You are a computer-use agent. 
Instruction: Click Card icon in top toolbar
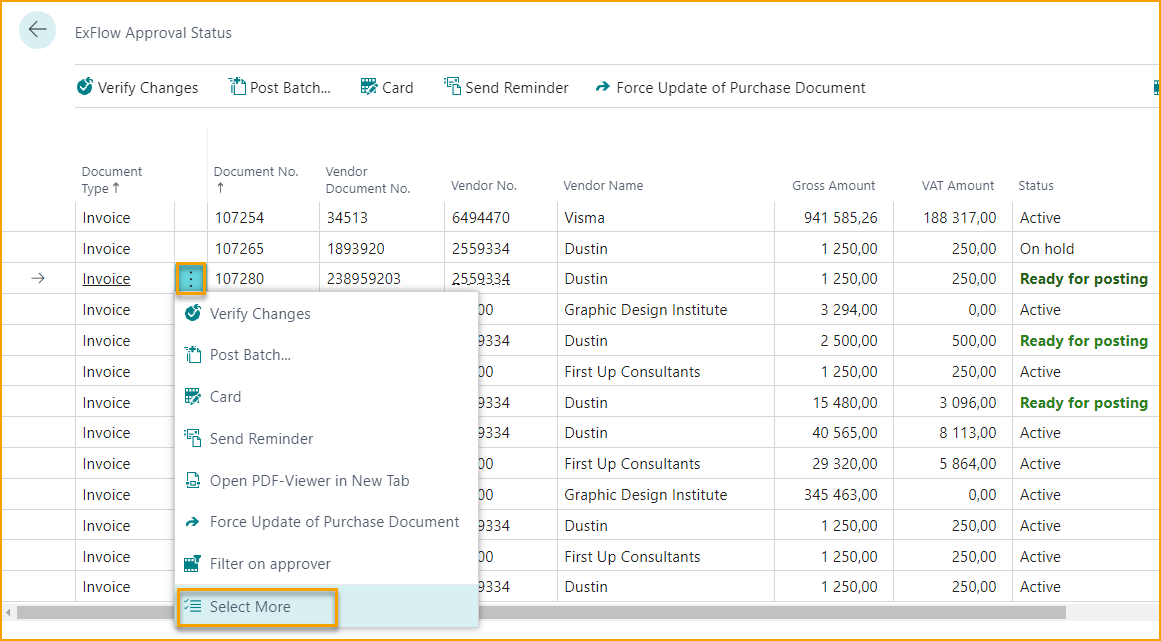click(x=369, y=87)
